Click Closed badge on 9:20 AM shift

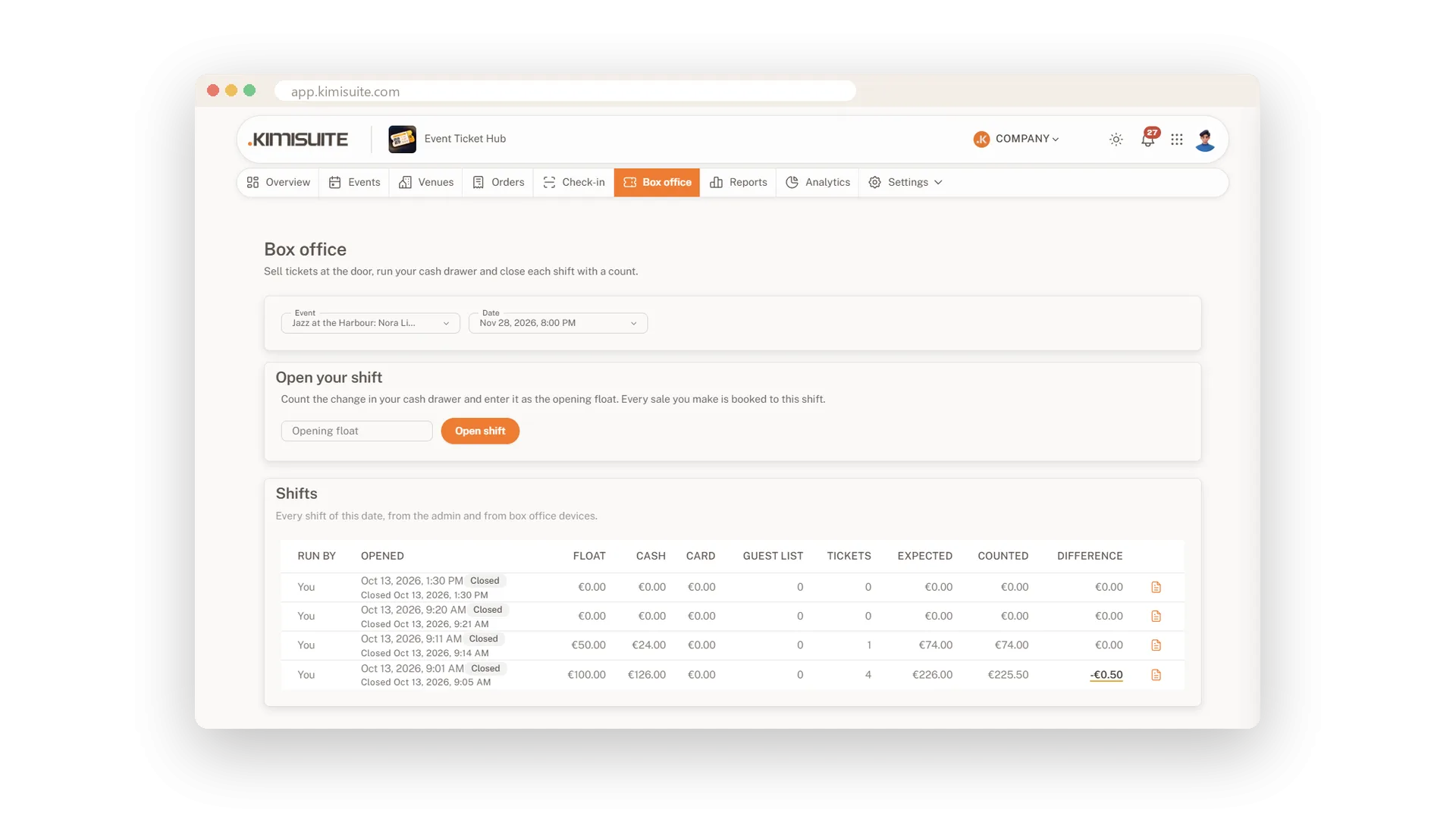(488, 610)
